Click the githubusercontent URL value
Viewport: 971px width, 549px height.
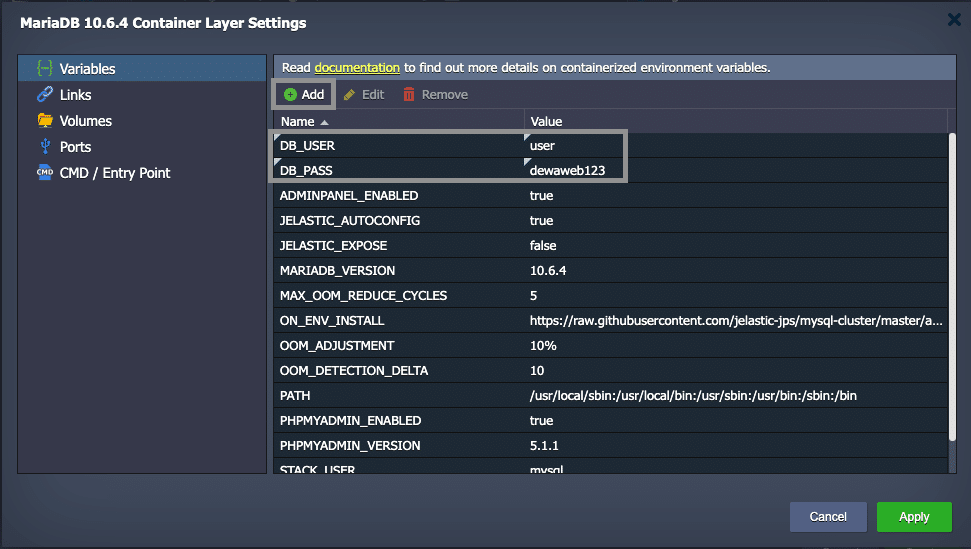(x=736, y=321)
